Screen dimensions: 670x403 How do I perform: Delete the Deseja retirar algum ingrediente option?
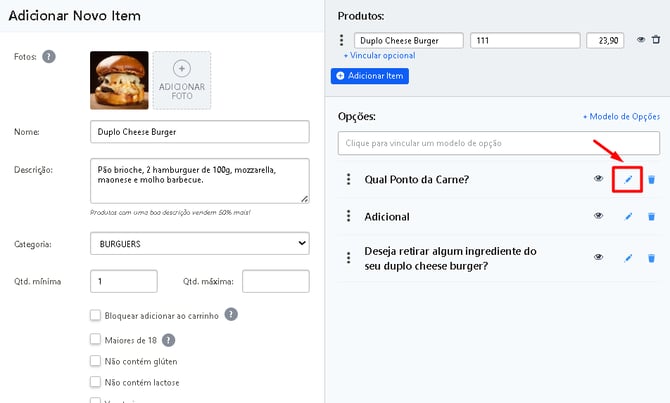[651, 258]
